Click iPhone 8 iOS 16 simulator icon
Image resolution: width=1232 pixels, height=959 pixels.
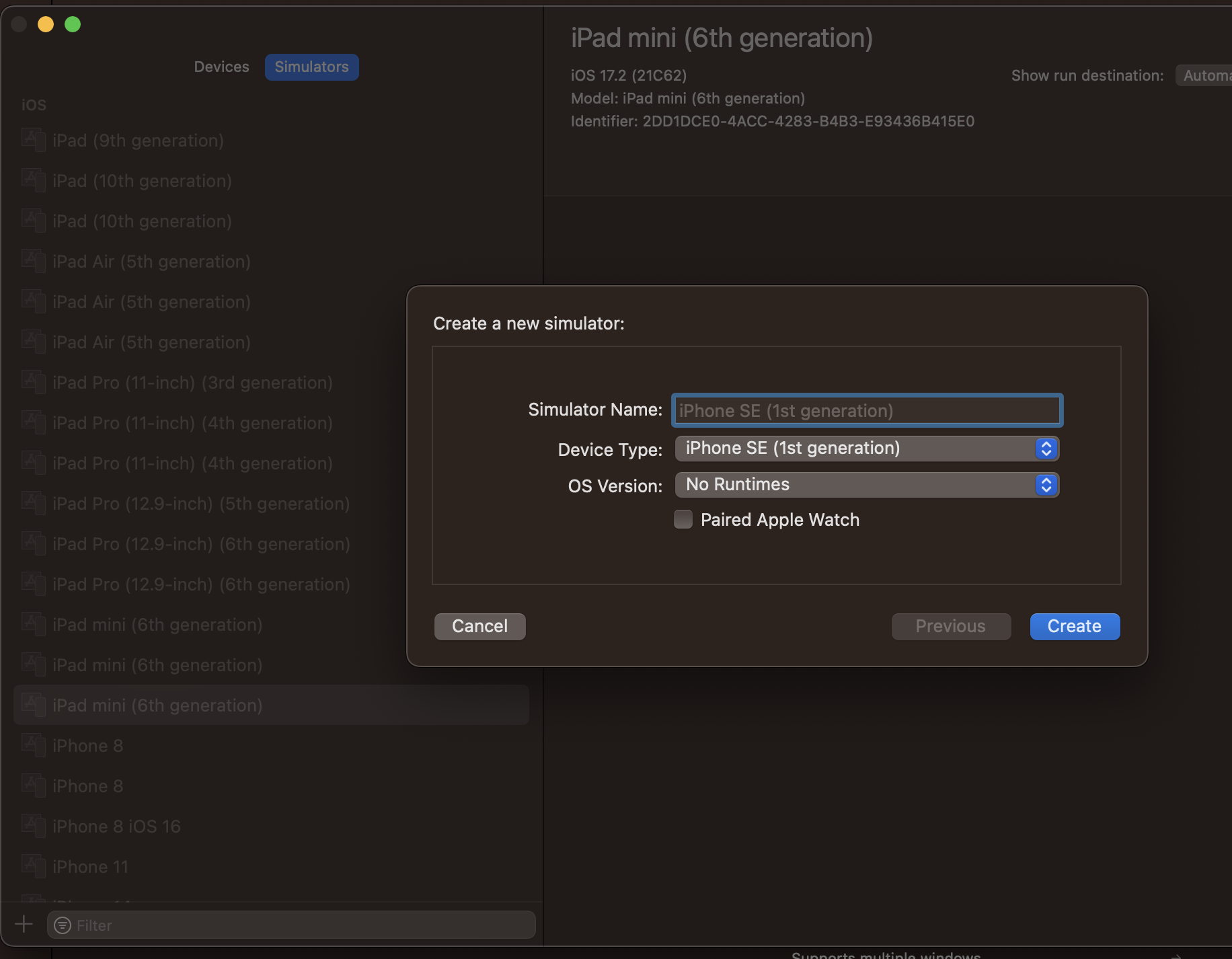33,826
